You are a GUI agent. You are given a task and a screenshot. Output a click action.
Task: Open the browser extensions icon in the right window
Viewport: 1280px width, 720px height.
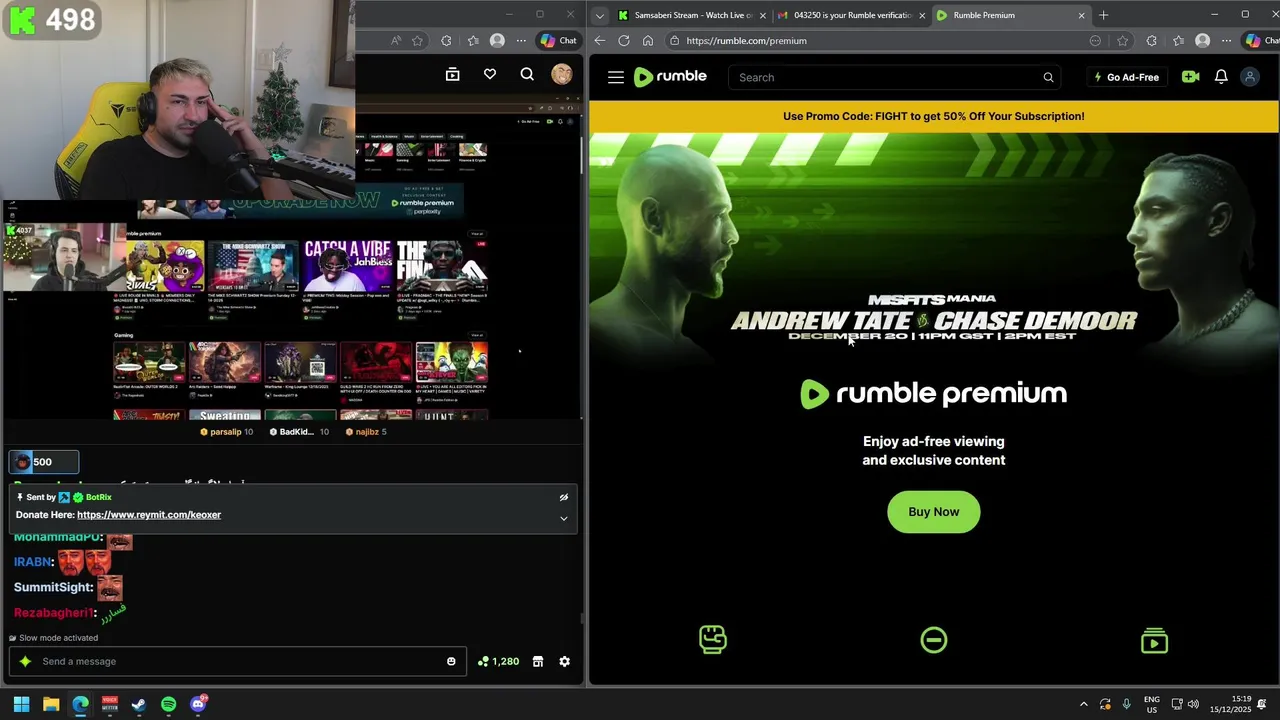[1152, 41]
